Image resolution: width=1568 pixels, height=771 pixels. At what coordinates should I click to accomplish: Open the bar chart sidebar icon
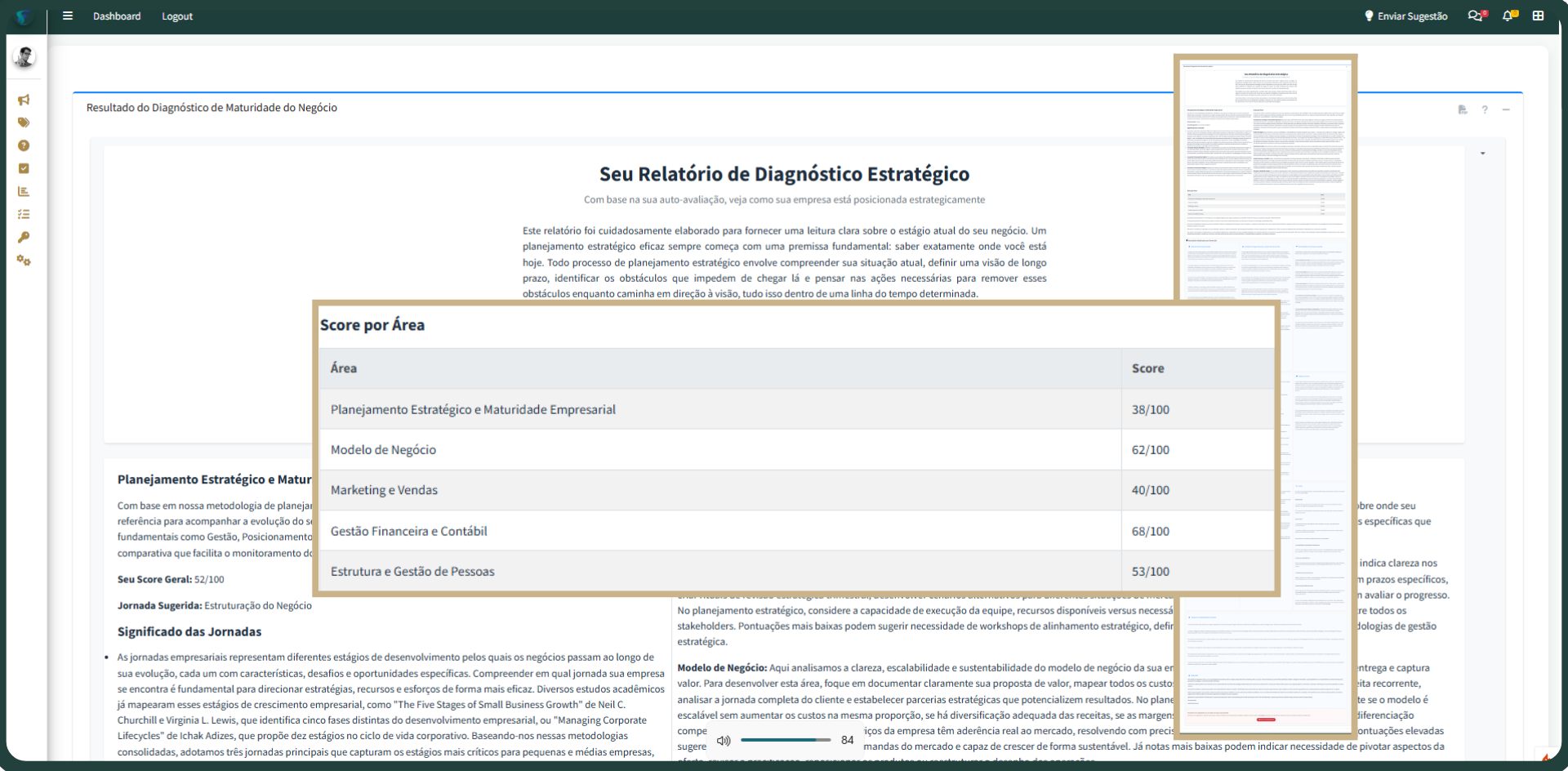(24, 191)
